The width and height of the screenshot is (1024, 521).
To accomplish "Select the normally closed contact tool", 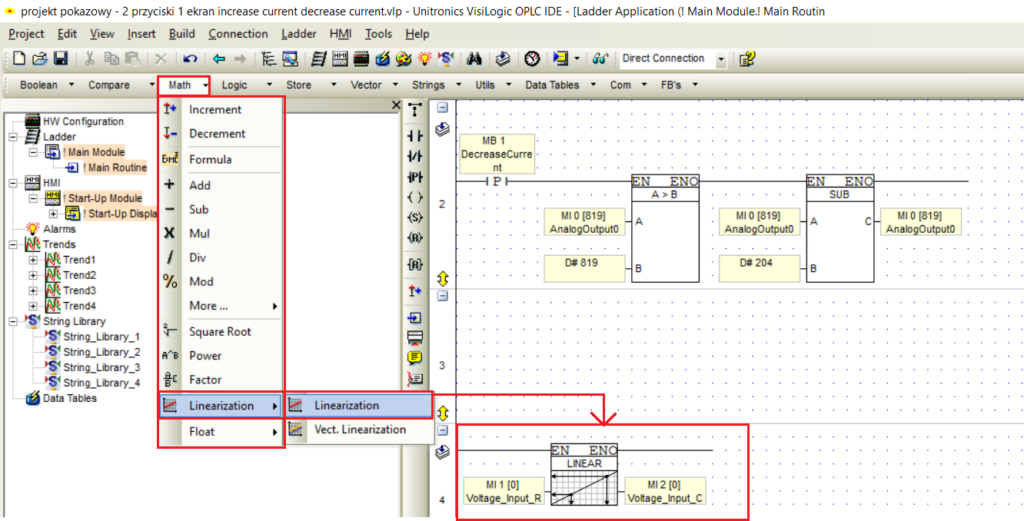I will (415, 157).
